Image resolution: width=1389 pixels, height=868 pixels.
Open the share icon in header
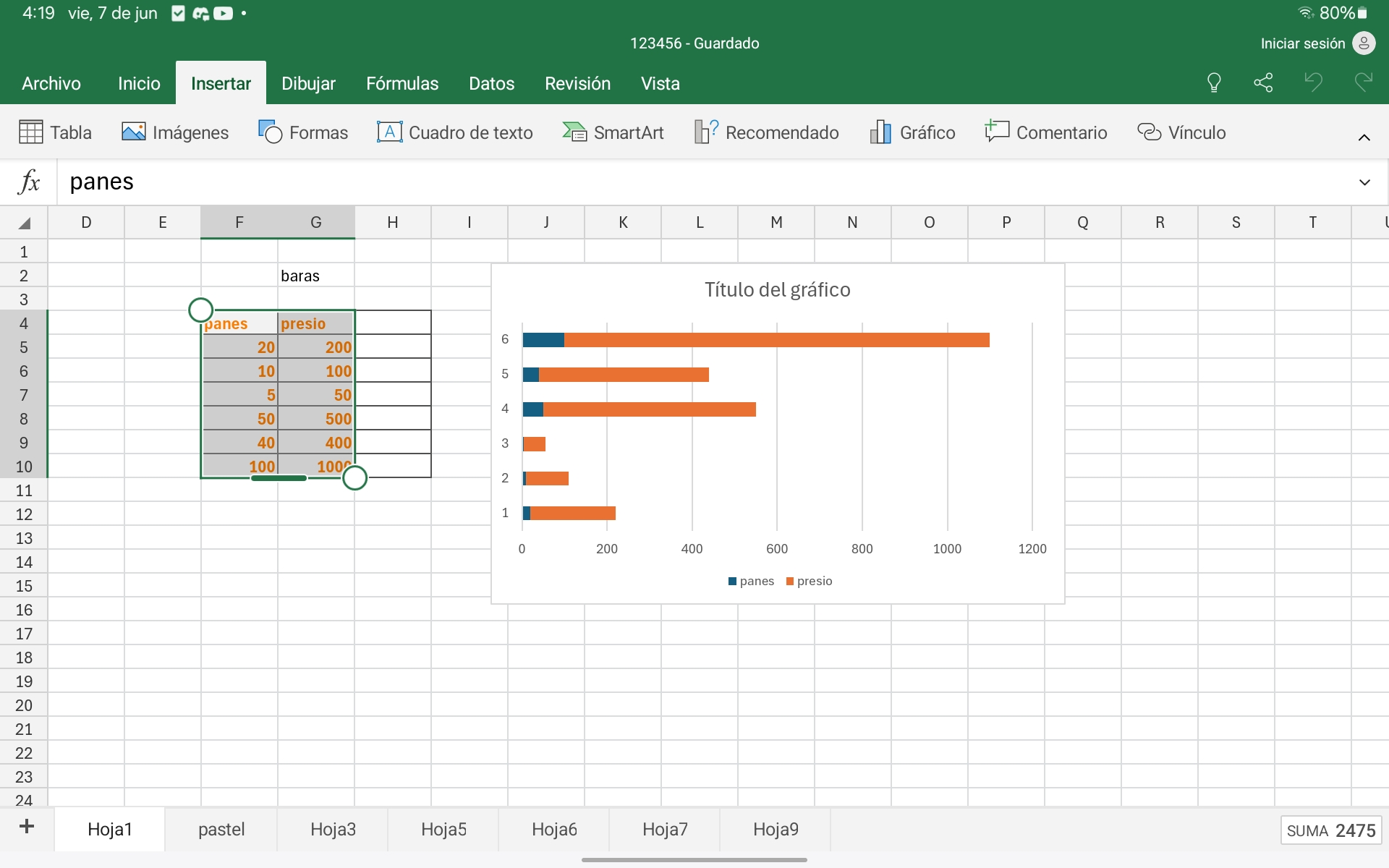click(1263, 82)
